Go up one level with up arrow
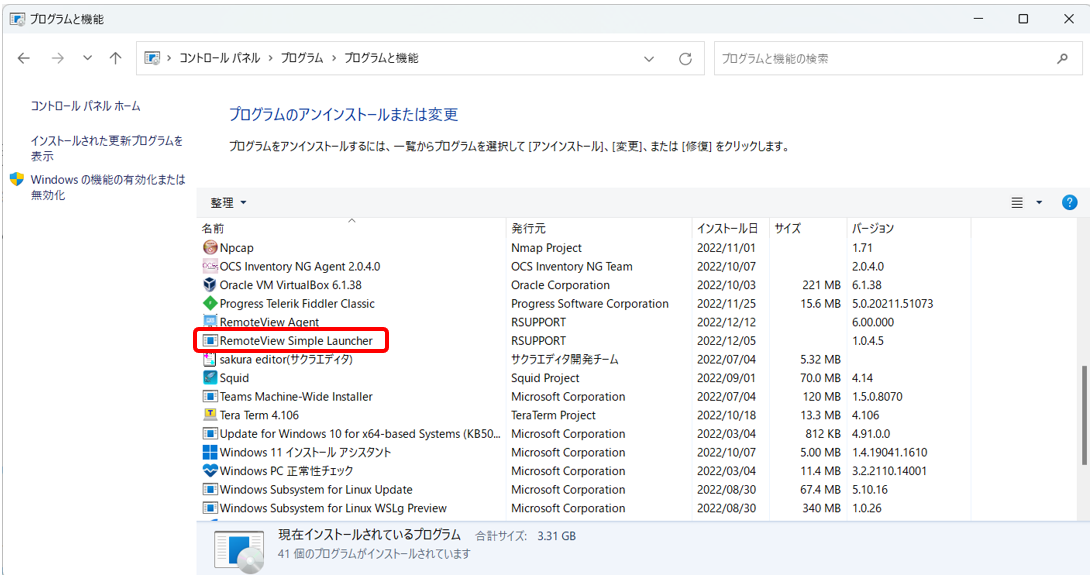 click(x=116, y=58)
